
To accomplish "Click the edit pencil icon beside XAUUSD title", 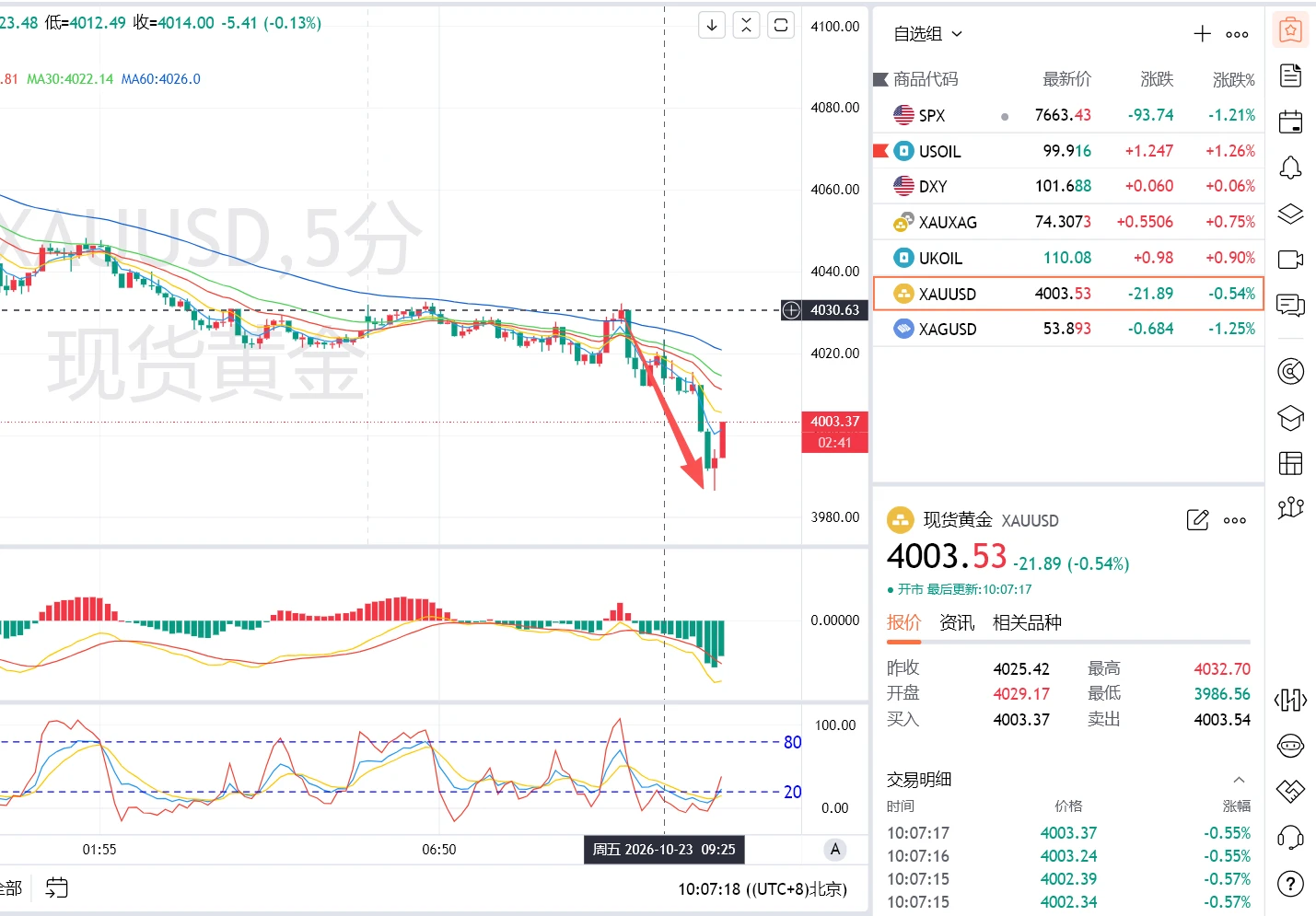I will pos(1197,520).
